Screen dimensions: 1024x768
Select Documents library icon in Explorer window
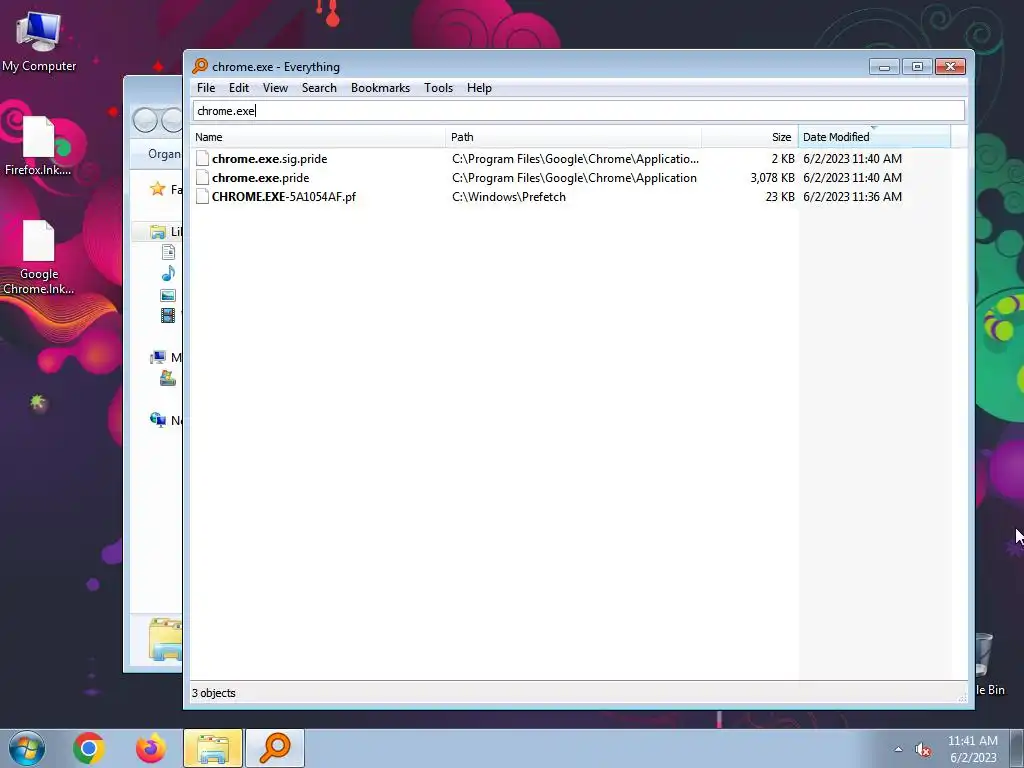click(x=168, y=252)
